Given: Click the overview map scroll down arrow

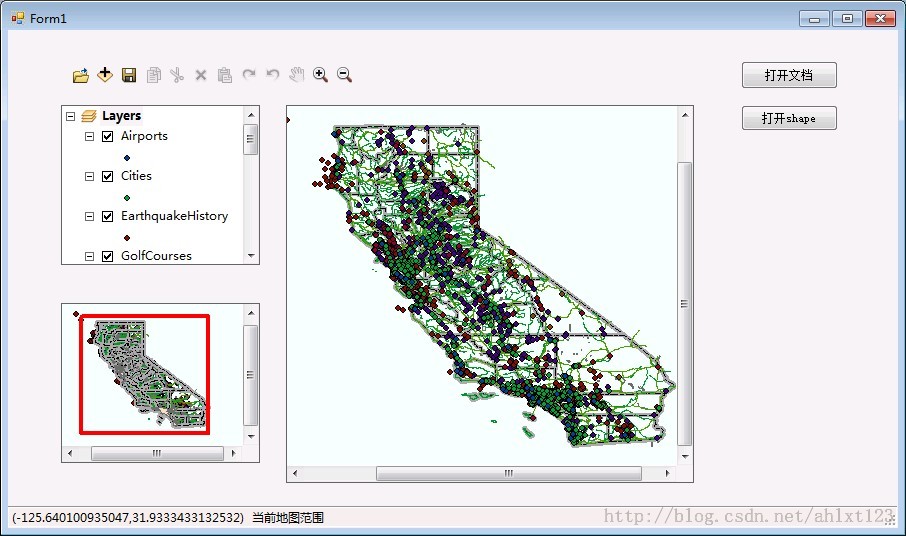Looking at the screenshot, I should (x=251, y=437).
